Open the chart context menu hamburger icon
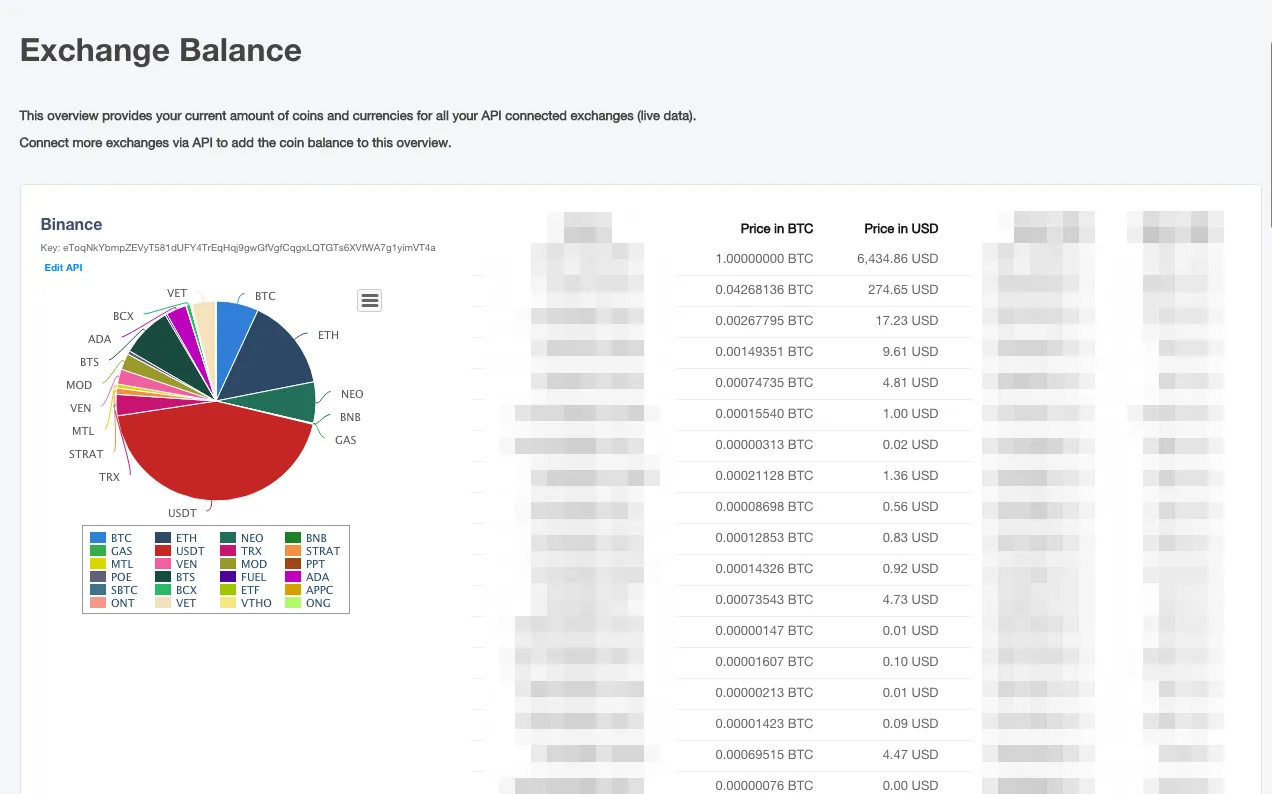Viewport: 1272px width, 794px height. [370, 300]
